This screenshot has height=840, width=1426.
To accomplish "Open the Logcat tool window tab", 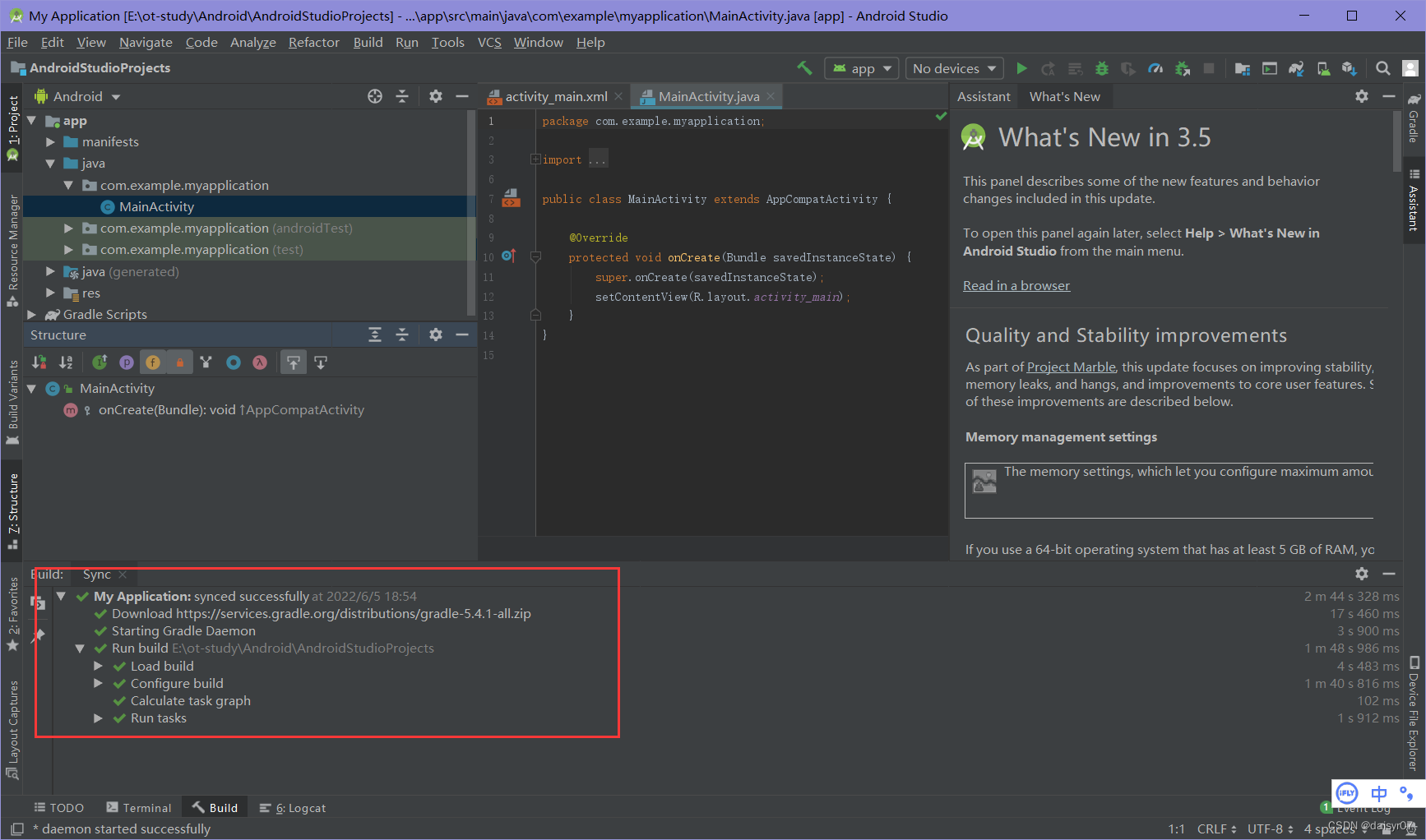I will coord(293,808).
